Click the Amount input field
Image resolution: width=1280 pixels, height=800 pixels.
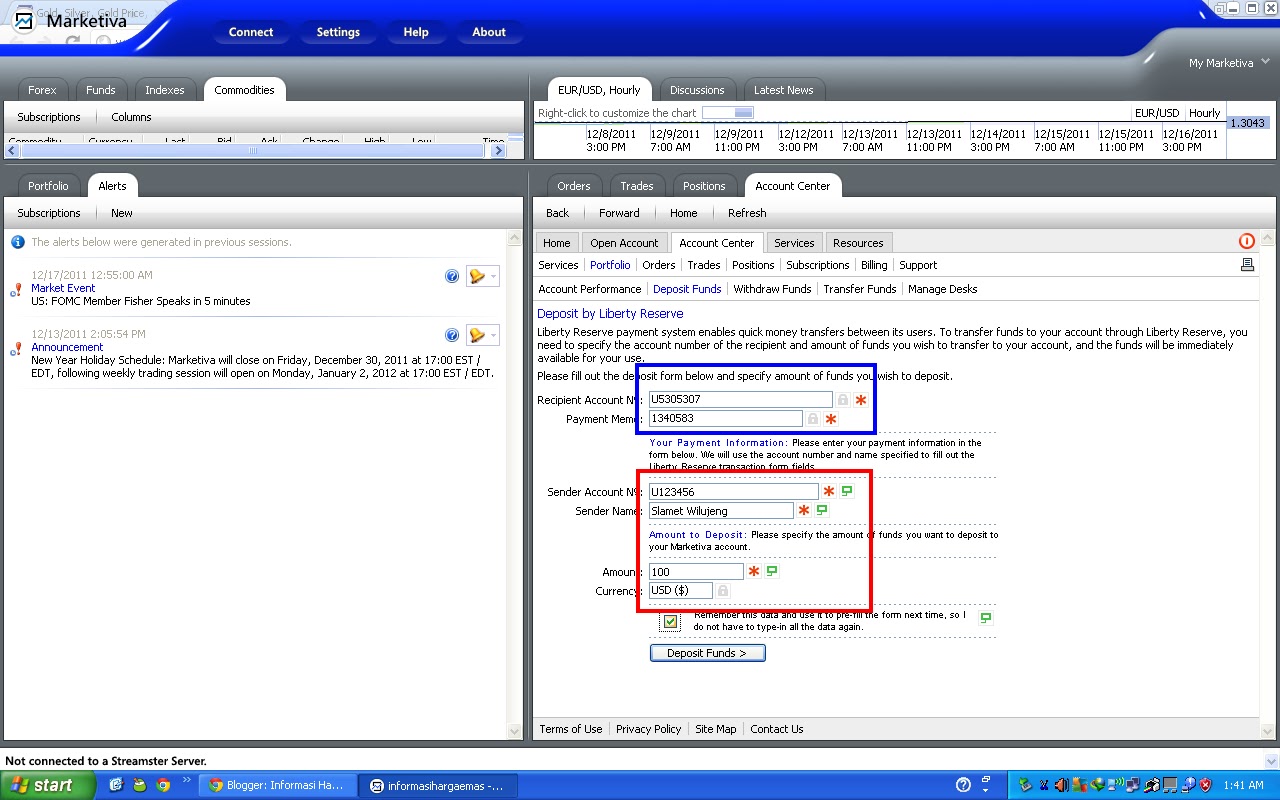696,572
